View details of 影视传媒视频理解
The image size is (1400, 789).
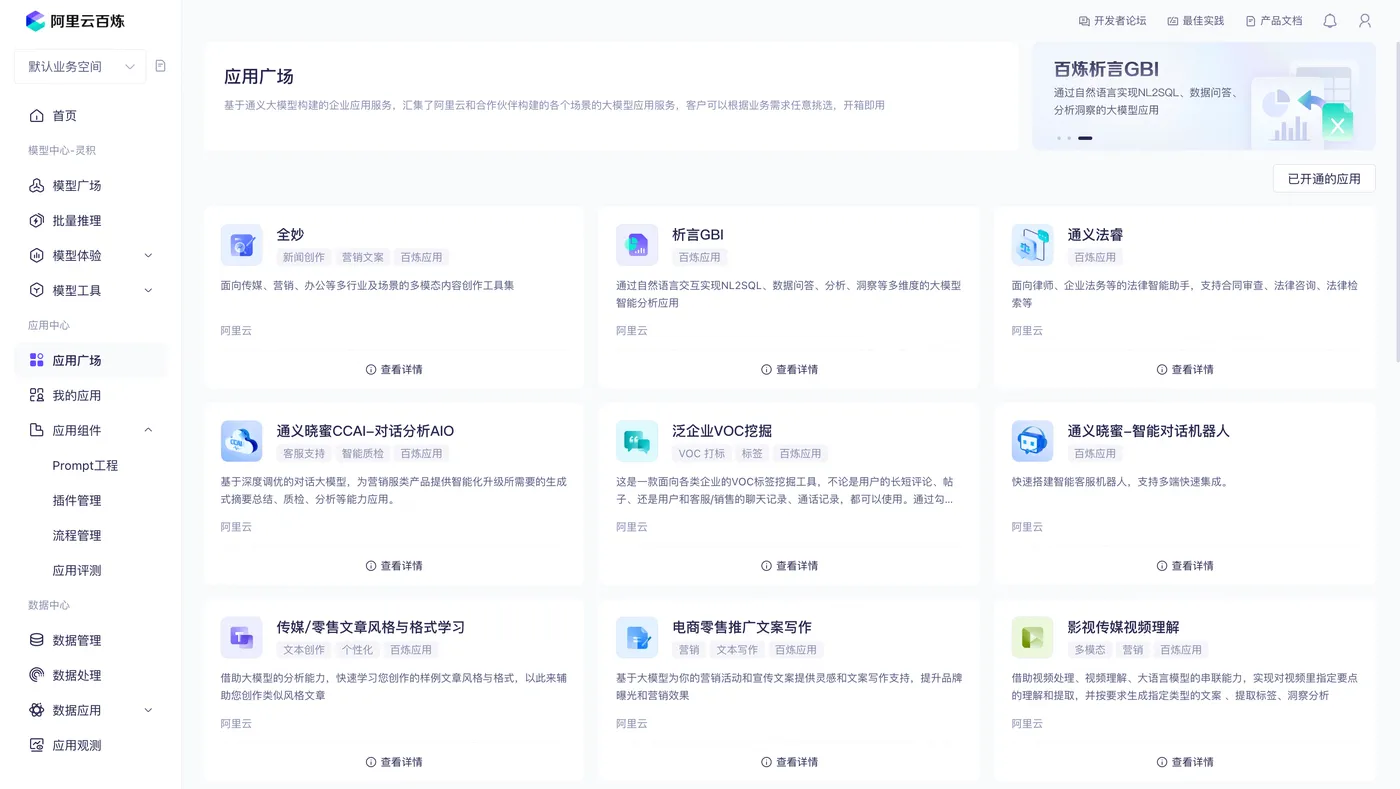coord(1184,762)
